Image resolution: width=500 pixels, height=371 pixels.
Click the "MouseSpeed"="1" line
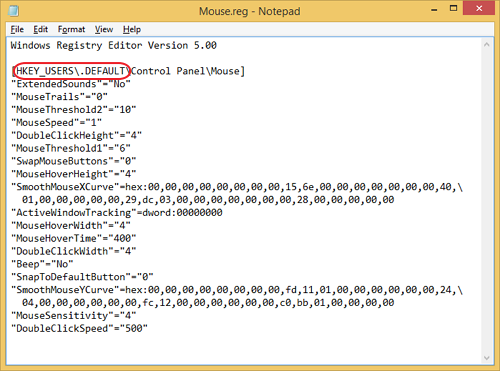pyautogui.click(x=56, y=123)
